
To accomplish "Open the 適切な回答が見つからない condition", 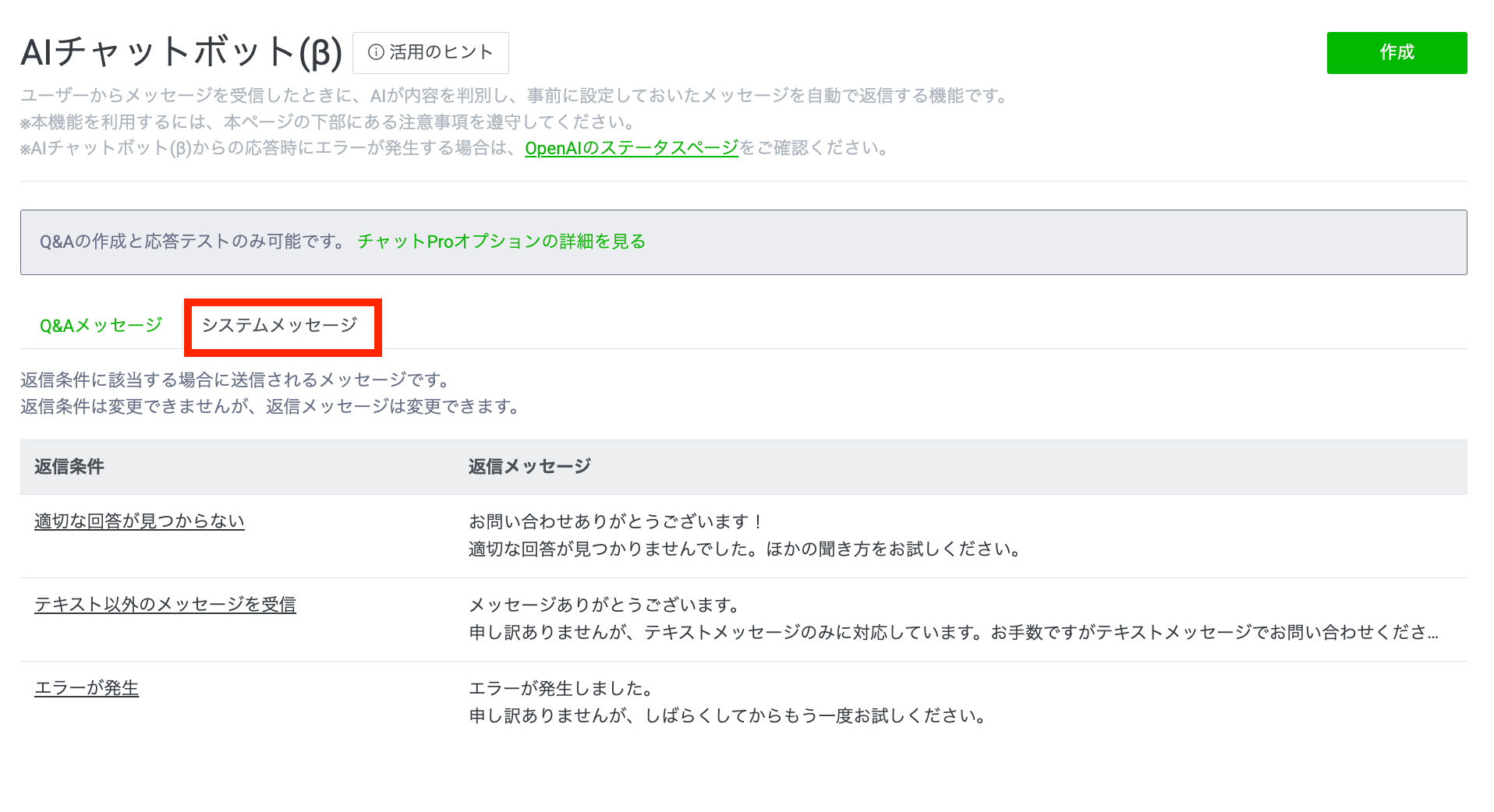I will click(139, 521).
